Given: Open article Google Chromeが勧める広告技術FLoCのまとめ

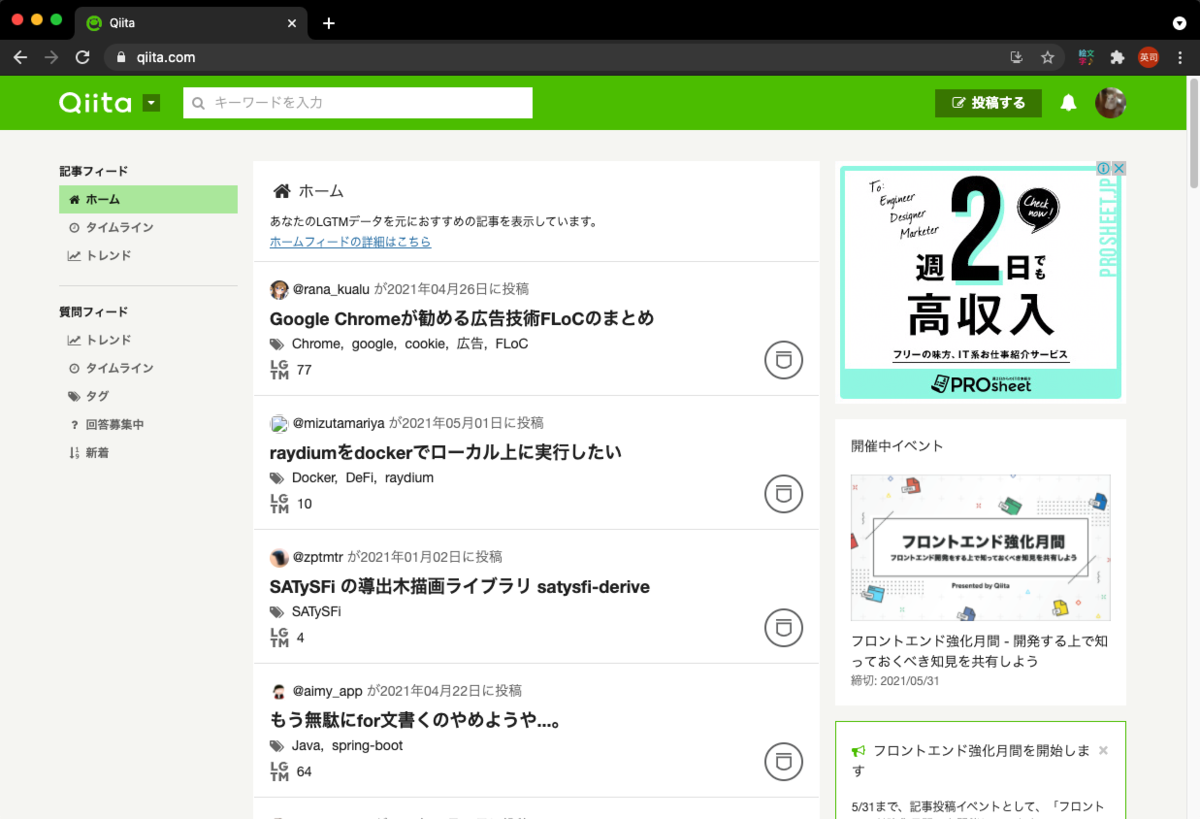Looking at the screenshot, I should [462, 318].
